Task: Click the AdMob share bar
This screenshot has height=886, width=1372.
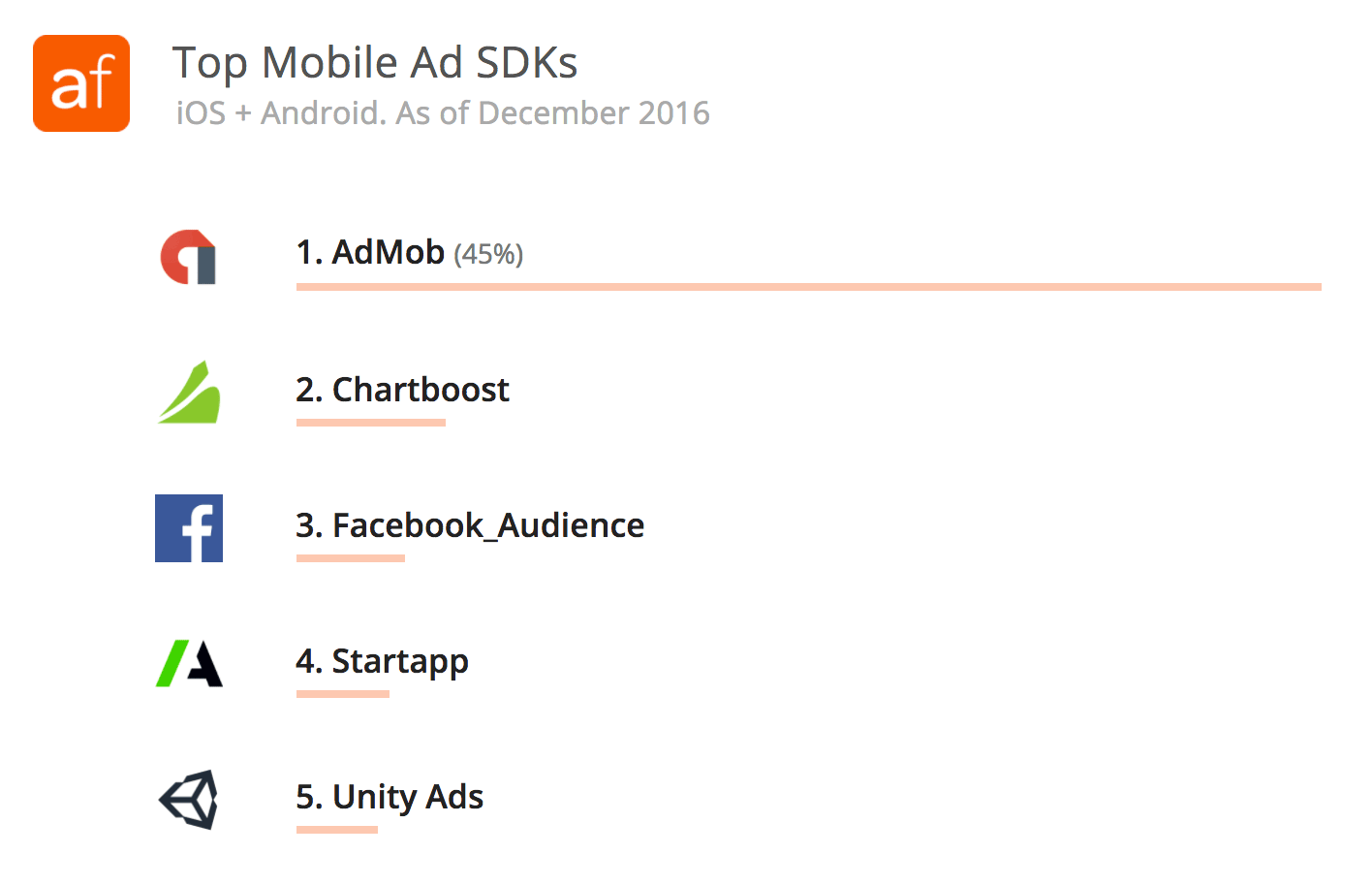Action: point(809,287)
